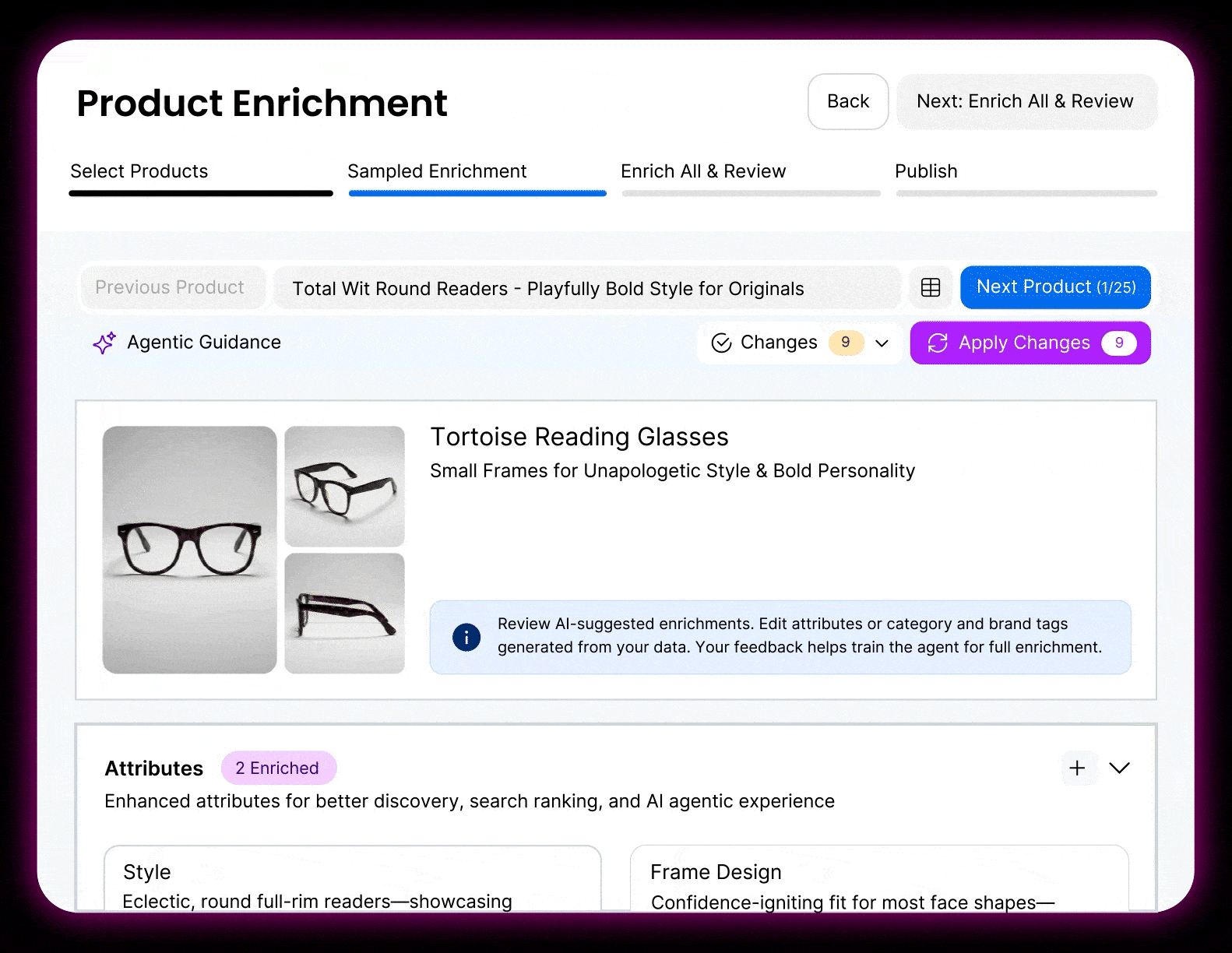The height and width of the screenshot is (953, 1232).
Task: Click the info icon in the review banner
Action: click(466, 637)
